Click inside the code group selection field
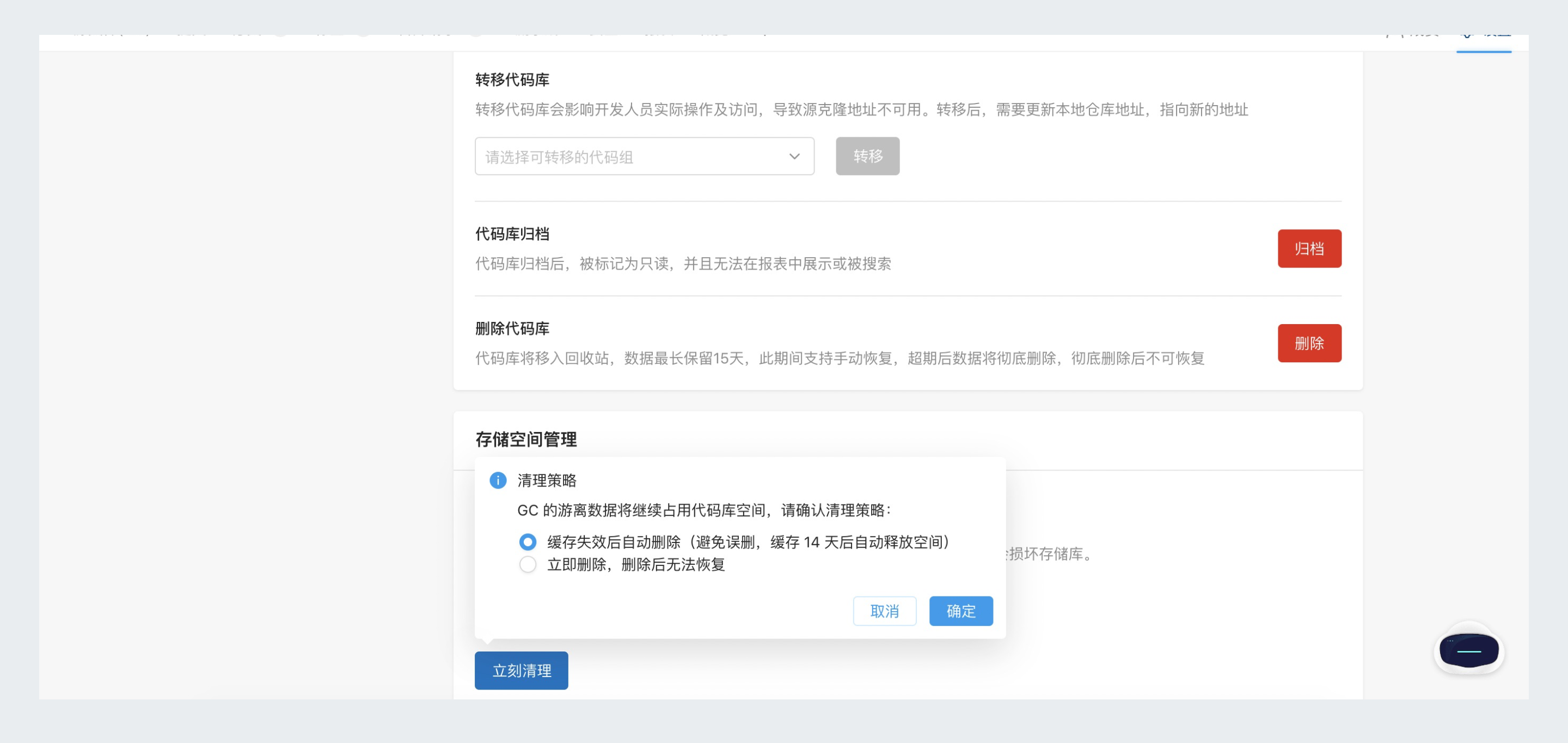This screenshot has height=743, width=1568. [x=609, y=156]
